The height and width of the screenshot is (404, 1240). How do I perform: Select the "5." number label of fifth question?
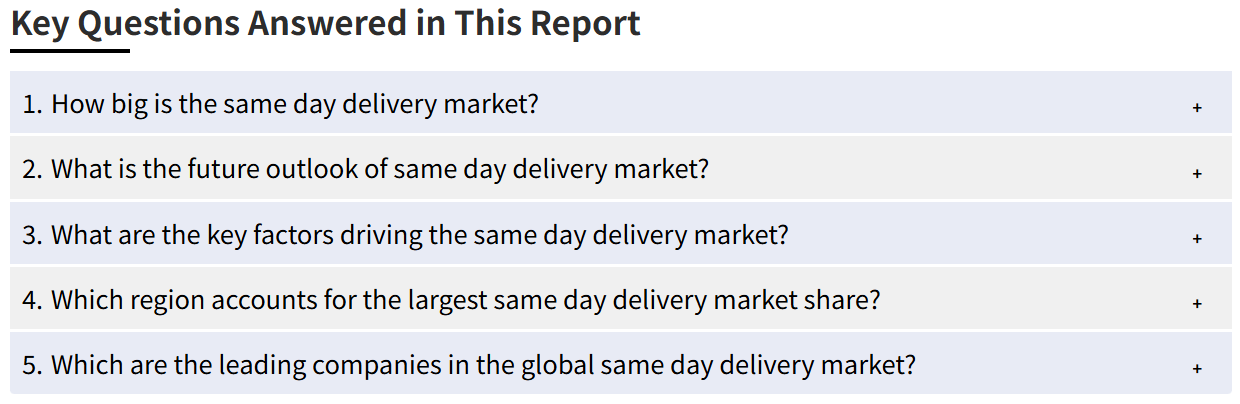click(32, 364)
